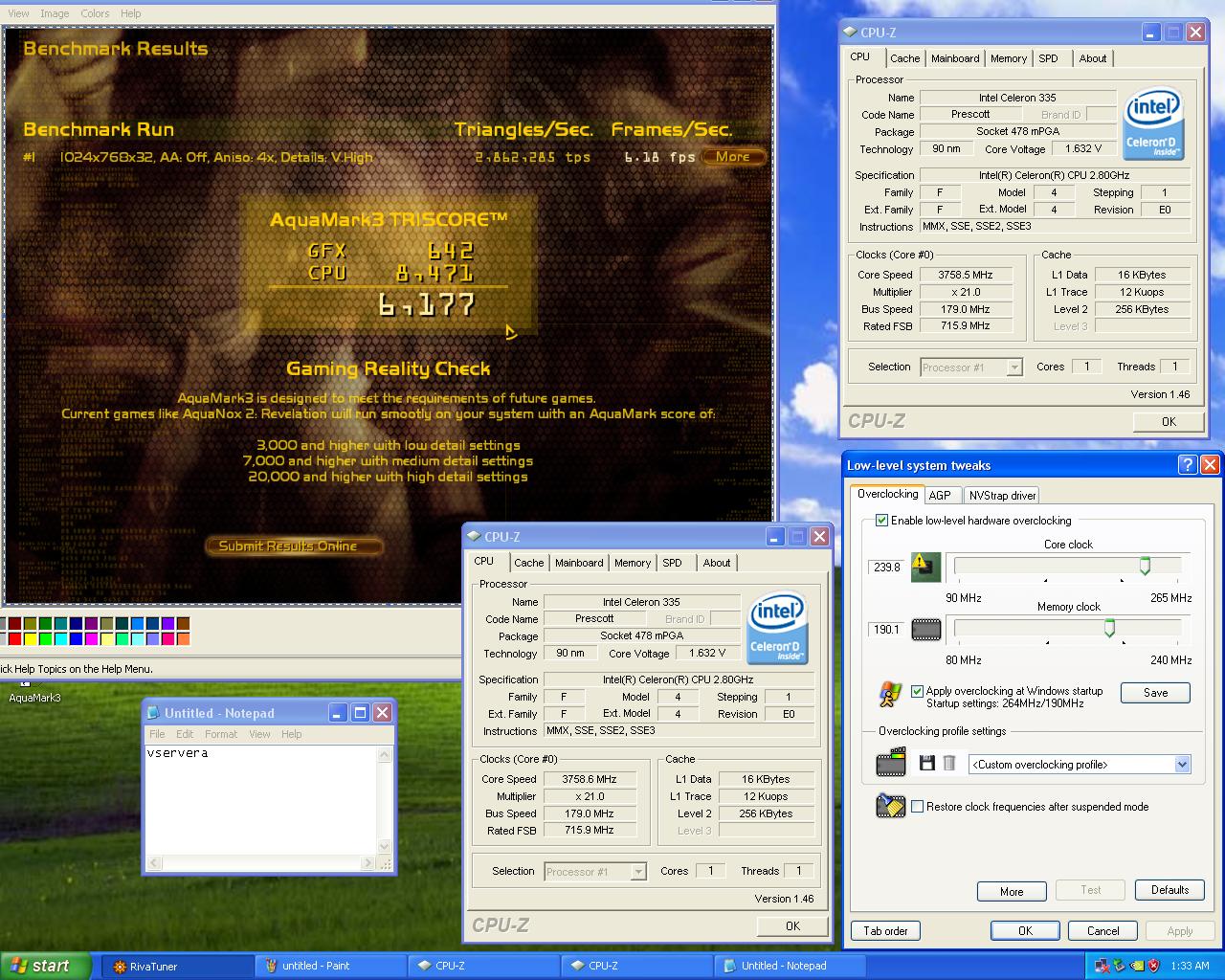This screenshot has width=1225, height=980.
Task: Click More next to benchmark fps
Action: 733,157
